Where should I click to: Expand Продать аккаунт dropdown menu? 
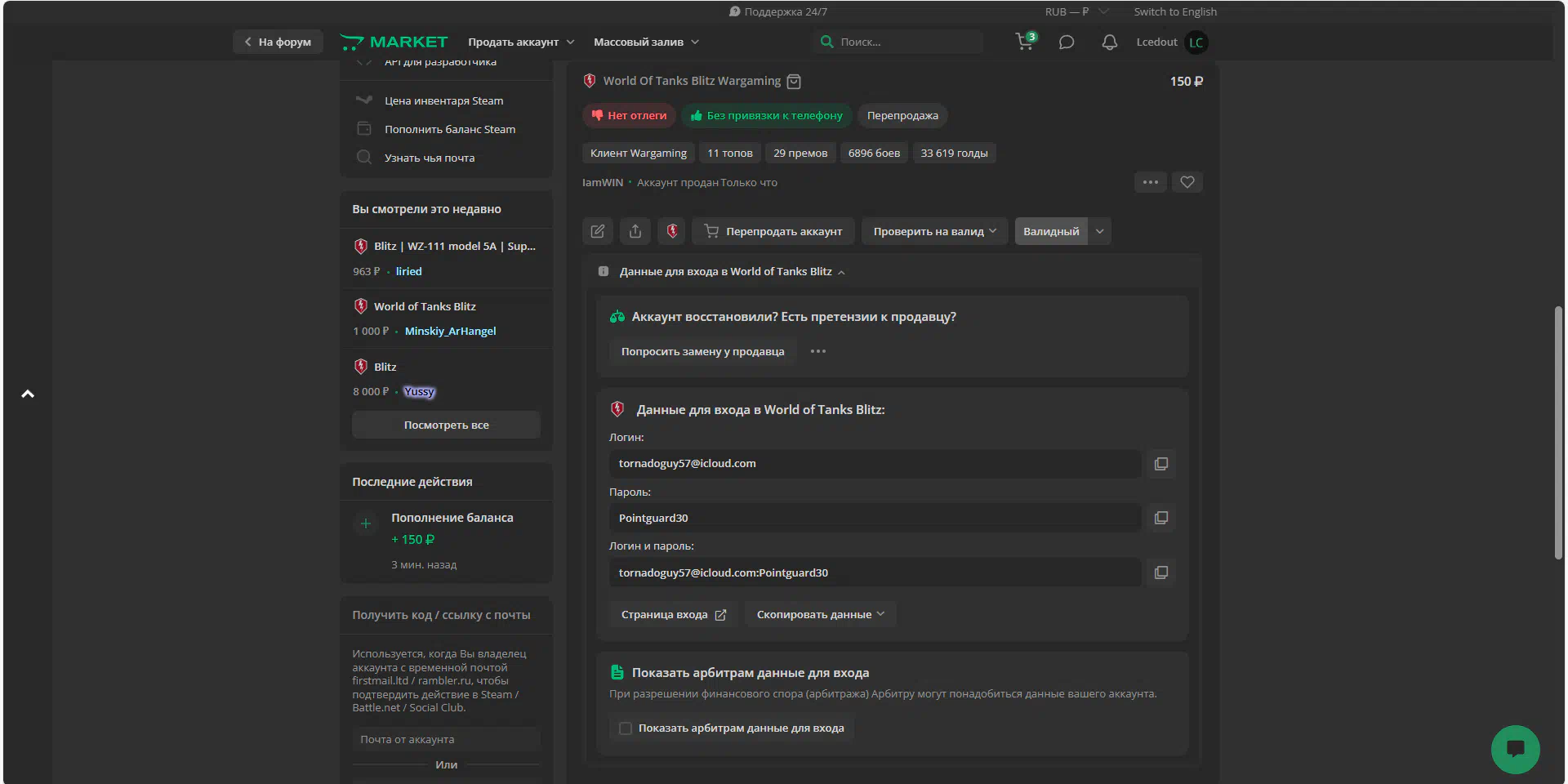pos(521,42)
